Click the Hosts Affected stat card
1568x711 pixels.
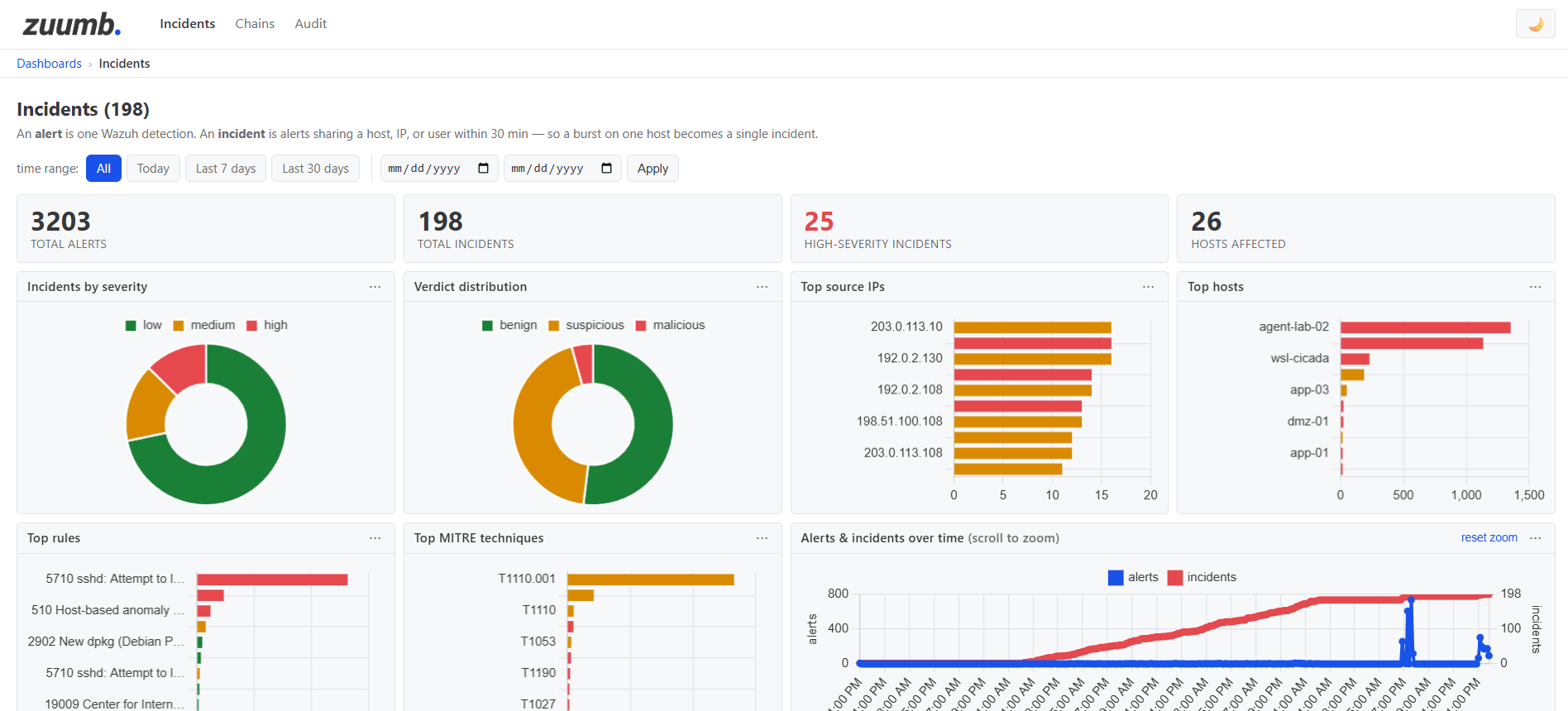(x=1366, y=229)
